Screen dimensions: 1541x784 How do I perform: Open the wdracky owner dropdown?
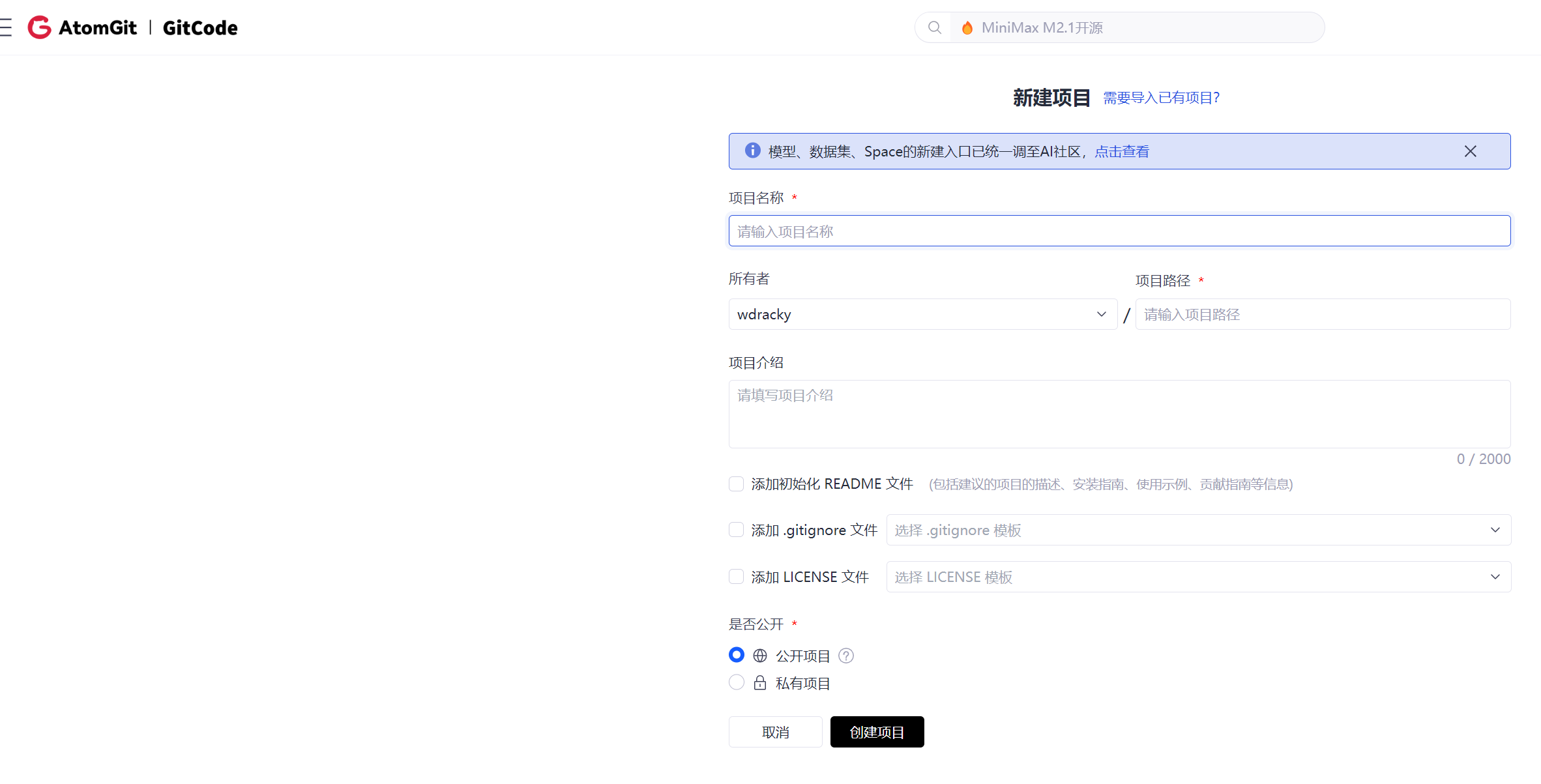point(922,314)
